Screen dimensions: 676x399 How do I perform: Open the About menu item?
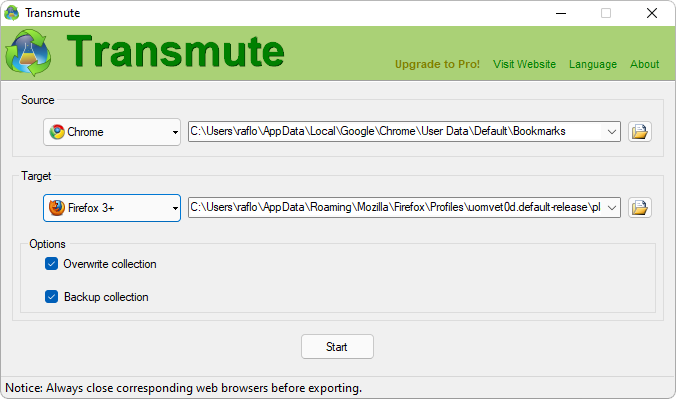pyautogui.click(x=645, y=64)
